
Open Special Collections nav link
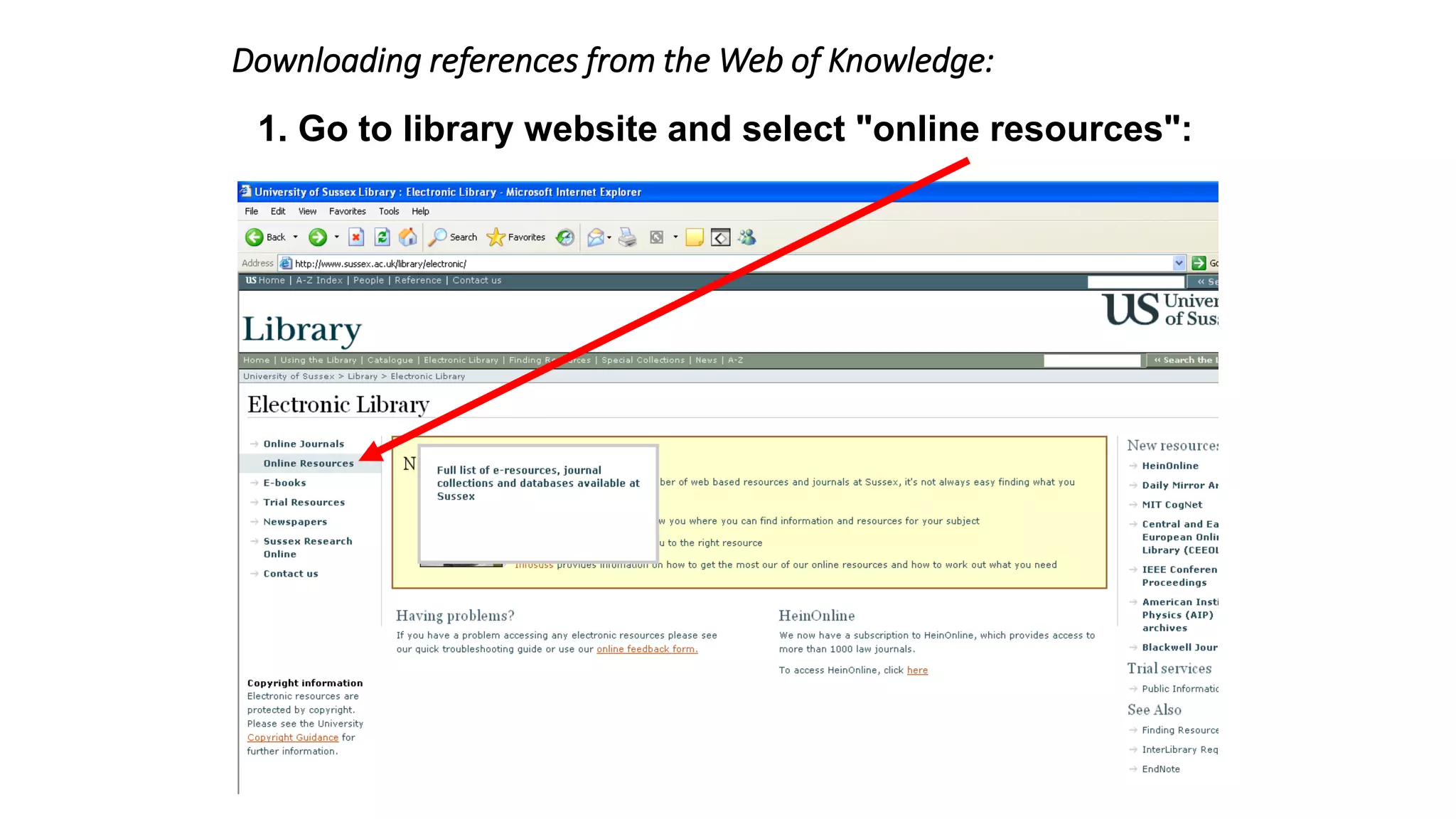643,360
